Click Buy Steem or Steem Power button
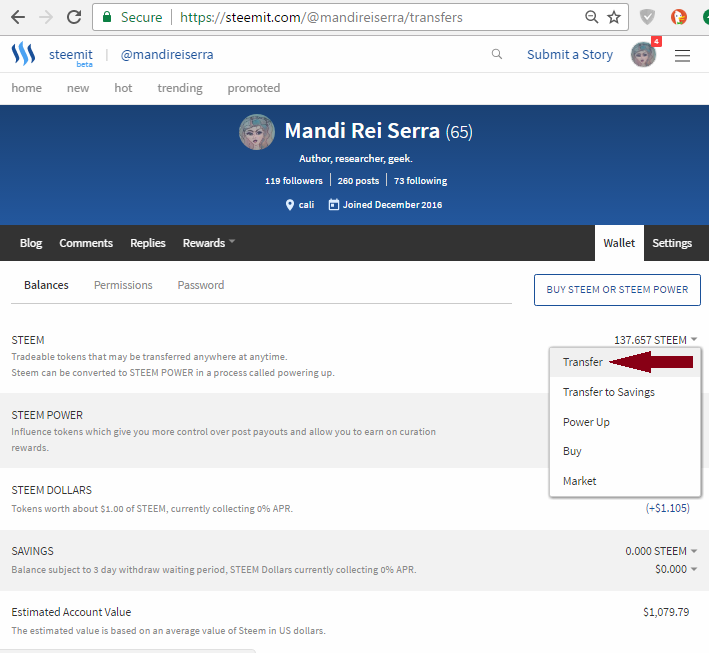Image resolution: width=709 pixels, height=653 pixels. [x=617, y=290]
